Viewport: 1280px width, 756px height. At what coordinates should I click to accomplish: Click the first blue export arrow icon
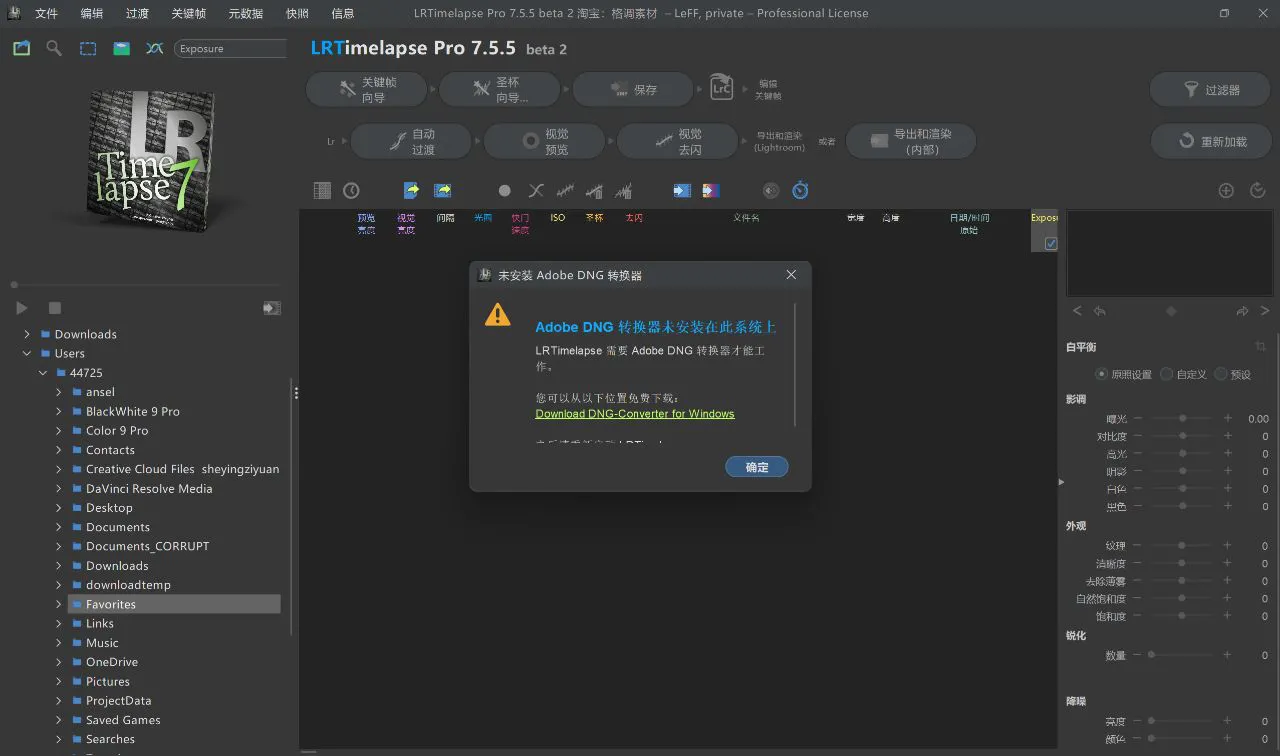(411, 190)
